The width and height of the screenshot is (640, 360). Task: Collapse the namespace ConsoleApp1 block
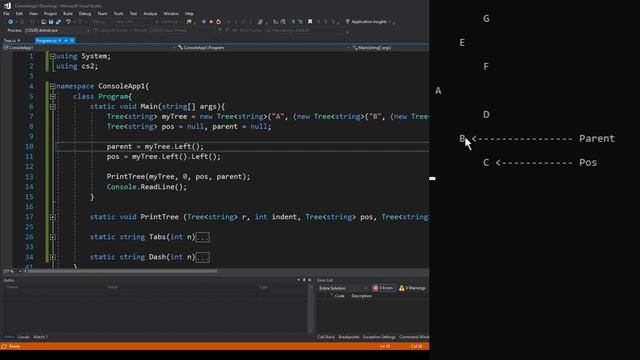click(53, 86)
